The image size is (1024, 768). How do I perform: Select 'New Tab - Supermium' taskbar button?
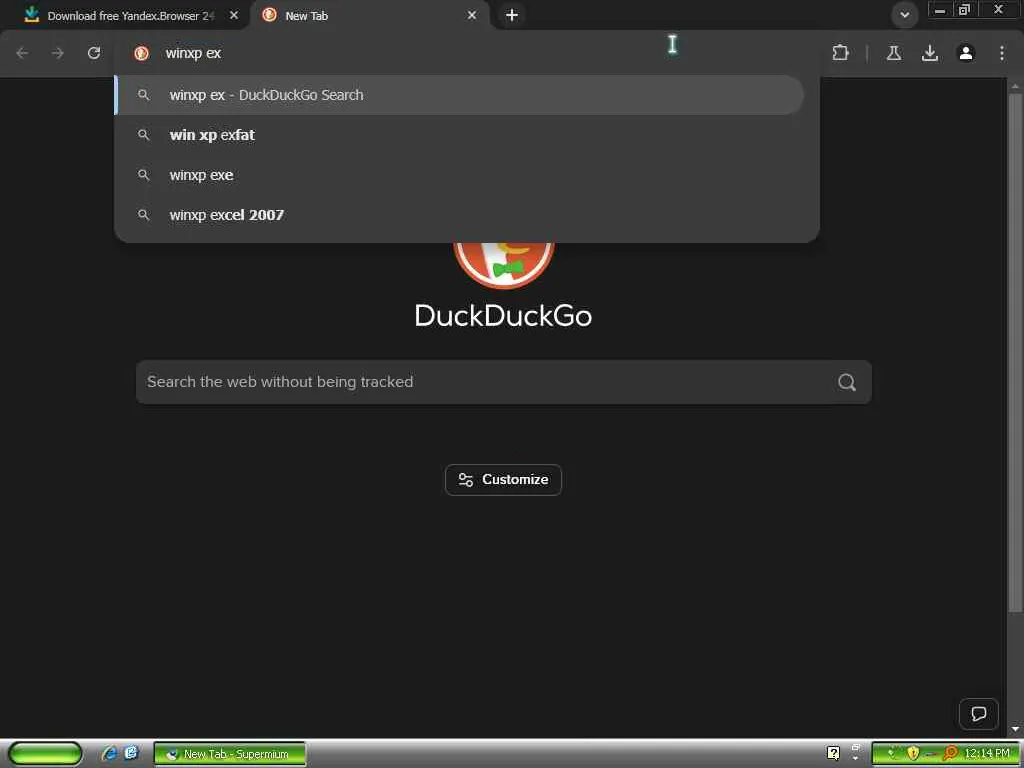[x=229, y=754]
